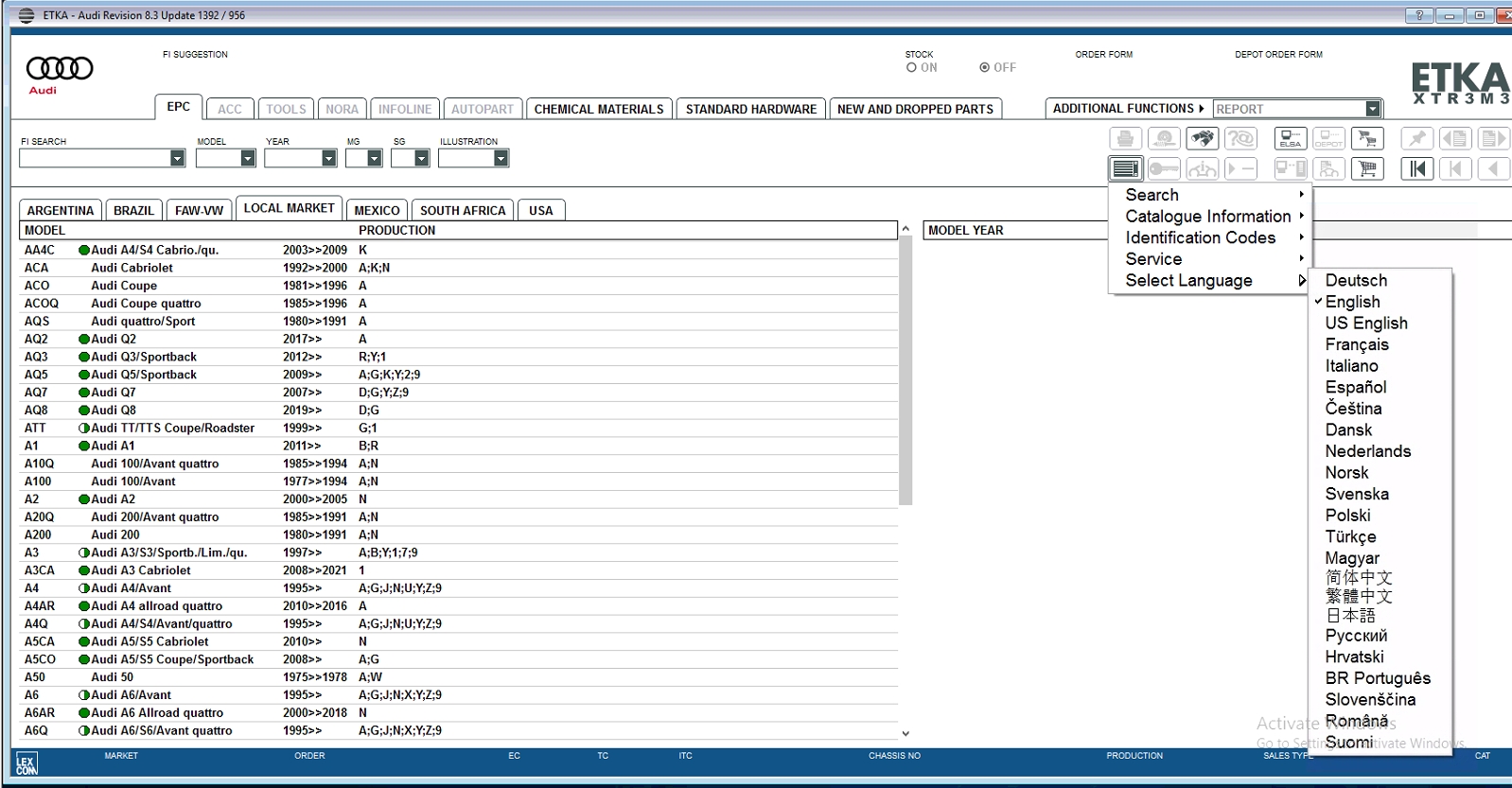The image size is (1512, 788).
Task: Choose Français language option
Action: click(1357, 344)
